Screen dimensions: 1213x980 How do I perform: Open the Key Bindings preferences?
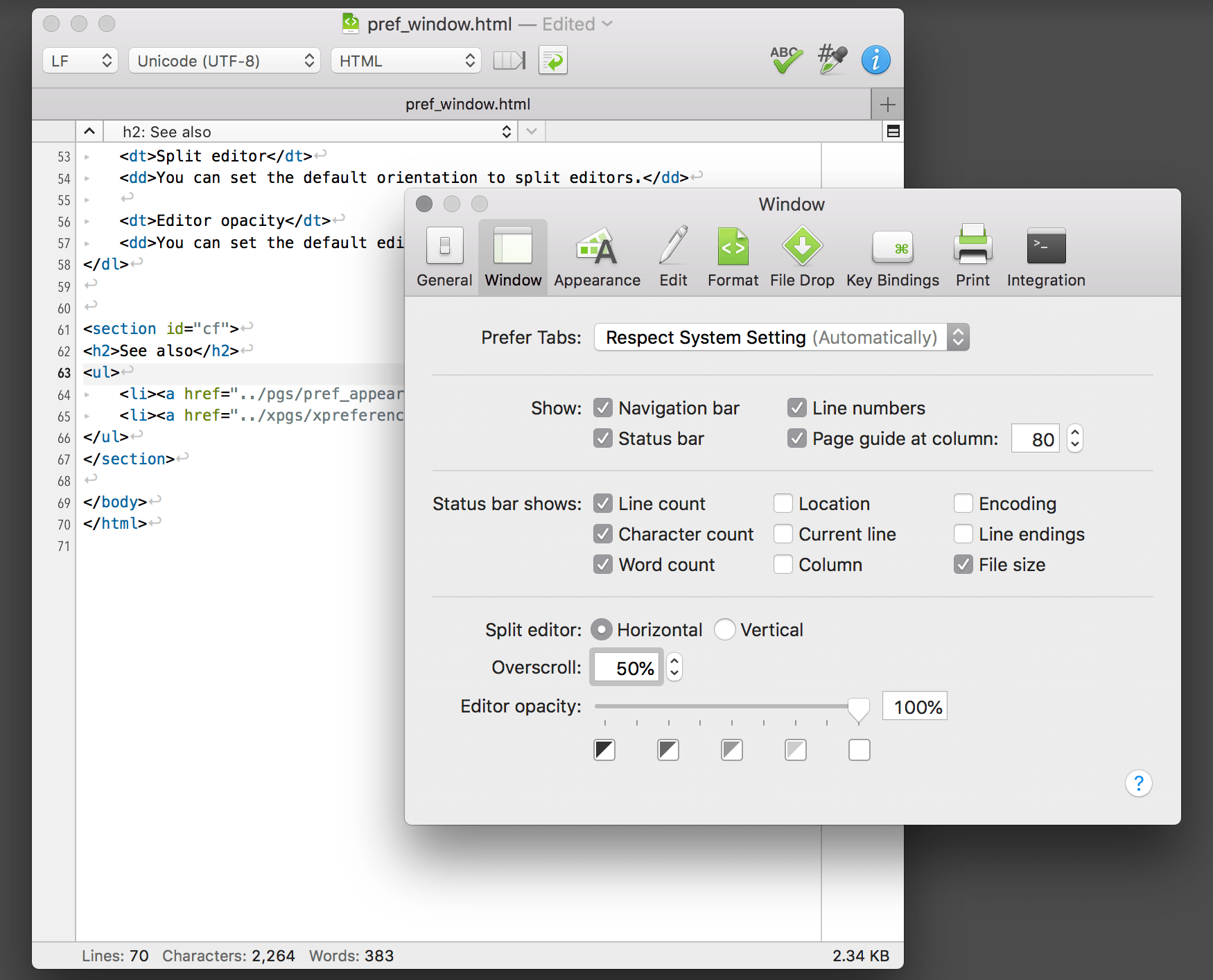[892, 256]
